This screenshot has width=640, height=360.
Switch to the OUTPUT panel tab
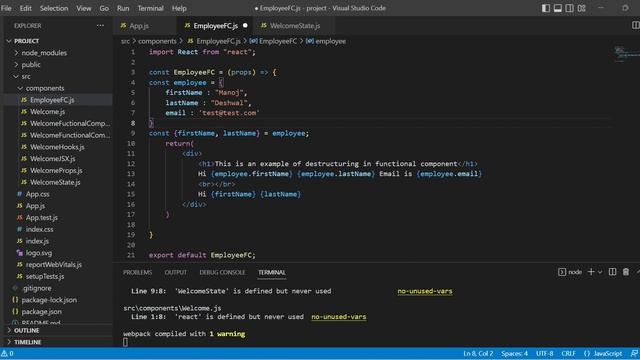point(176,272)
